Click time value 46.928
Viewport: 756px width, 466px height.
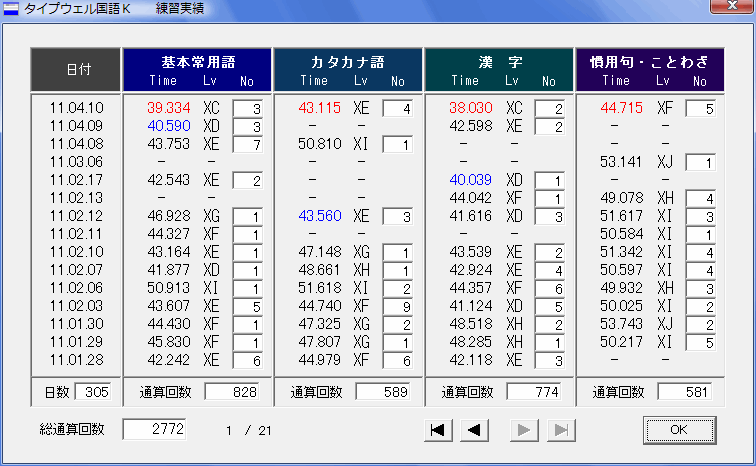(x=169, y=216)
